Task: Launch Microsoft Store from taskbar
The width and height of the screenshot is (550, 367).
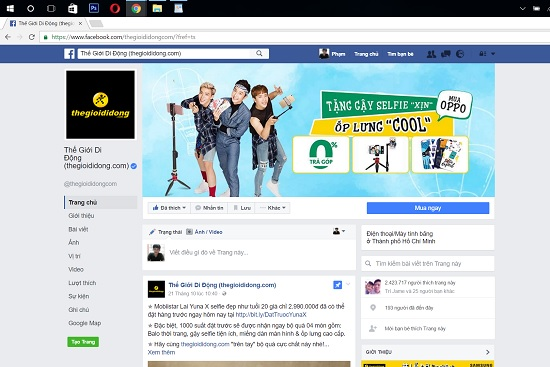Action: point(73,8)
